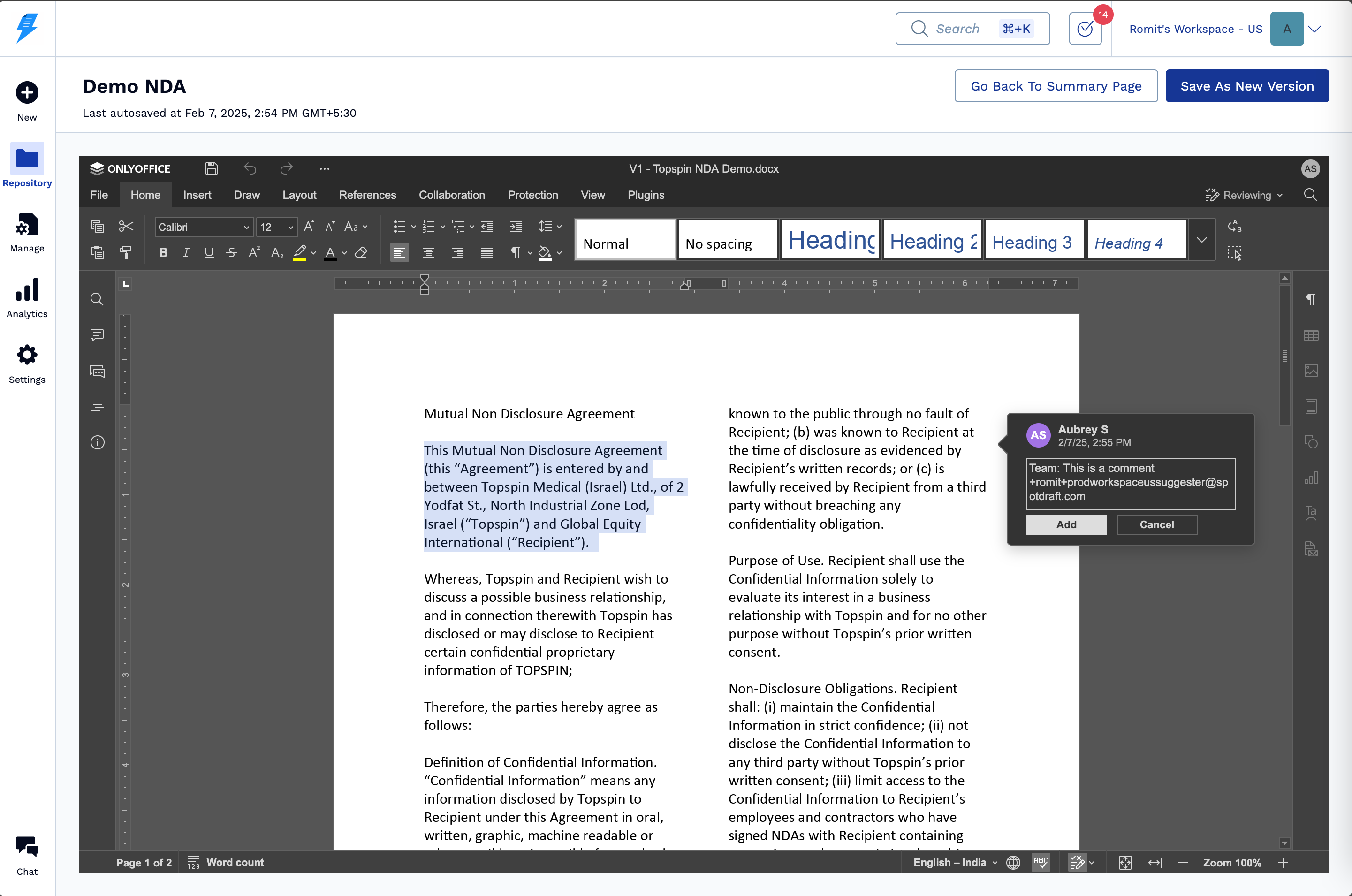Toggle italic formatting
The width and height of the screenshot is (1352, 896).
186,252
